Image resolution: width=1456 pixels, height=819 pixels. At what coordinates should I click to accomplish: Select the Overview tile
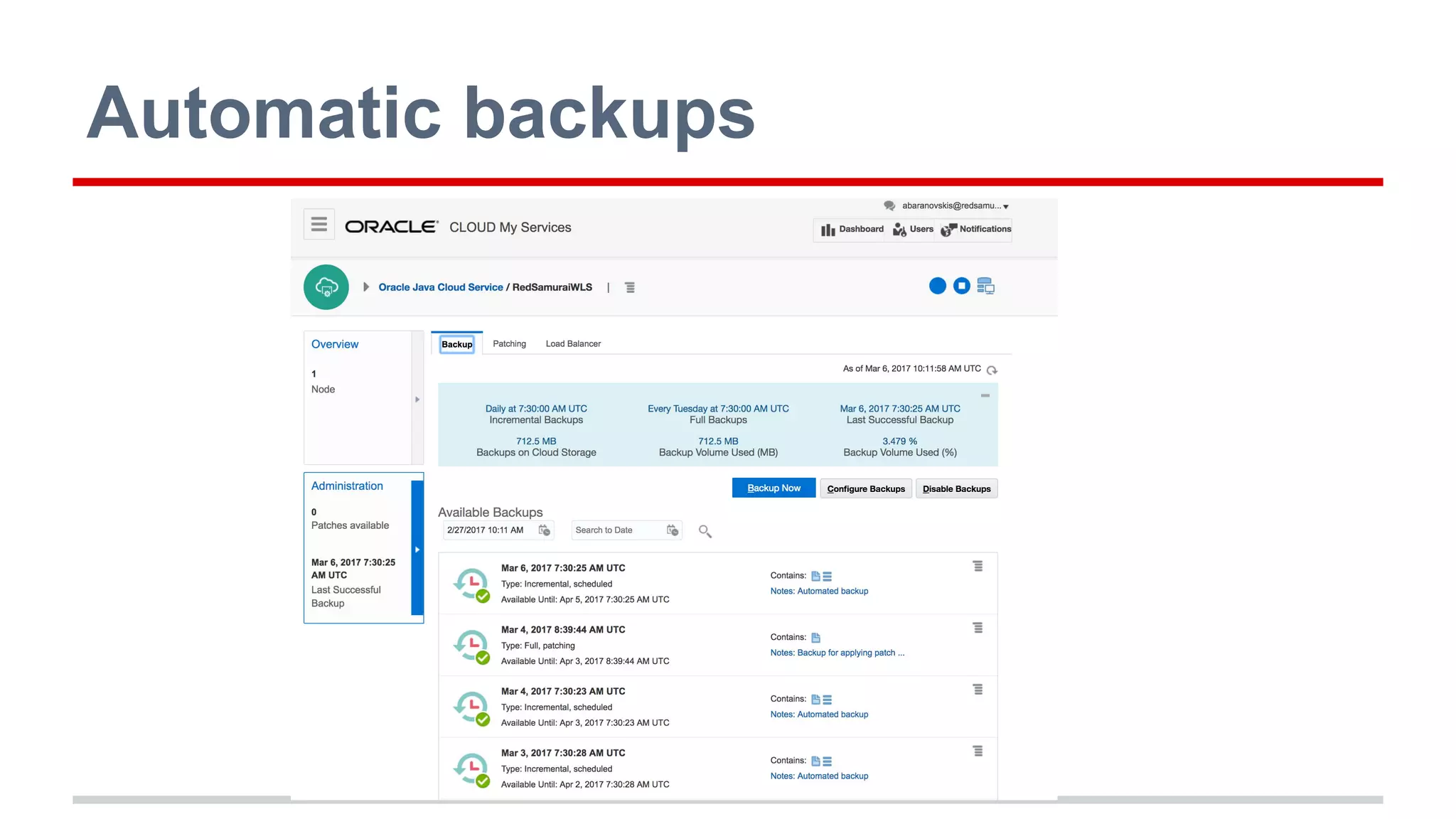pyautogui.click(x=358, y=397)
